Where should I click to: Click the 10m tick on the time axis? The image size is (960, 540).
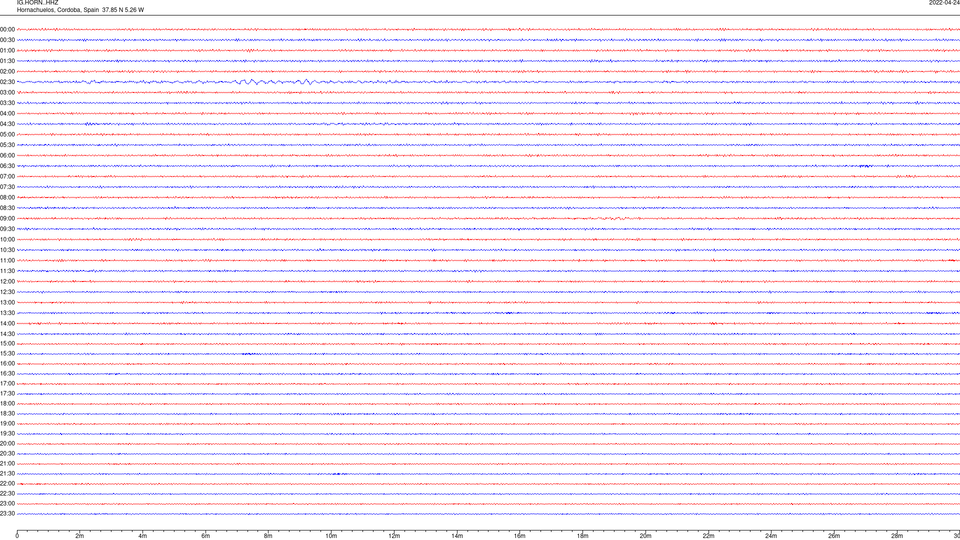click(331, 536)
